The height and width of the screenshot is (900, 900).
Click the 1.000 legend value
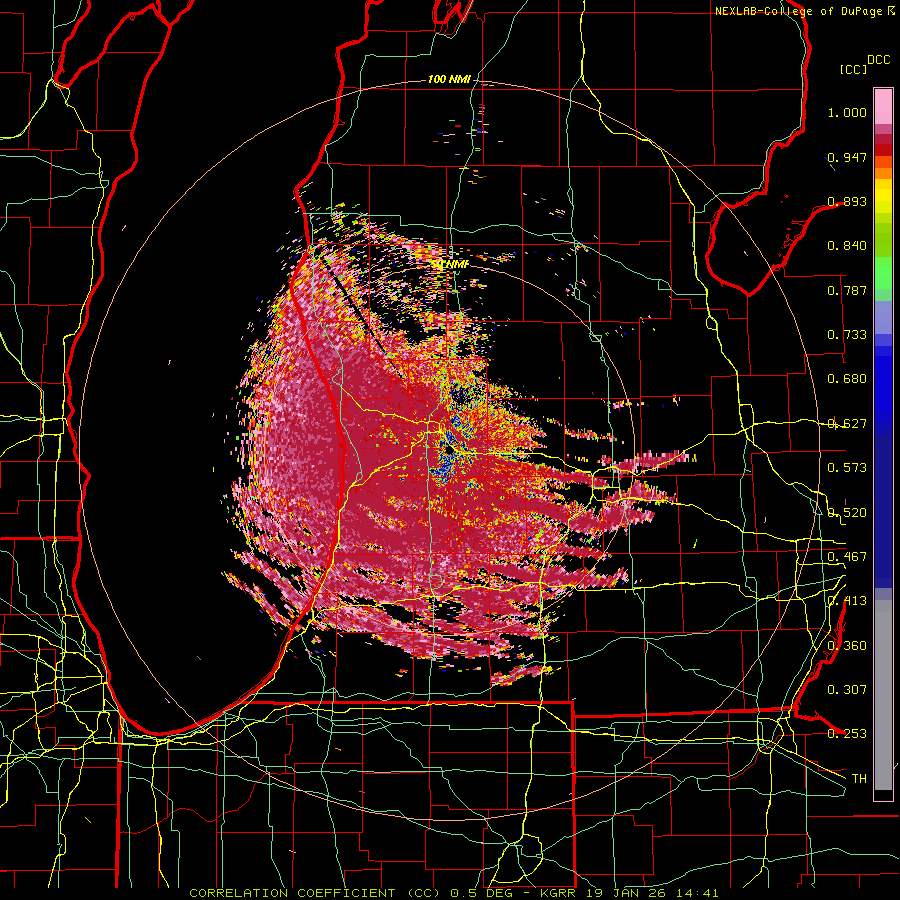pyautogui.click(x=847, y=112)
